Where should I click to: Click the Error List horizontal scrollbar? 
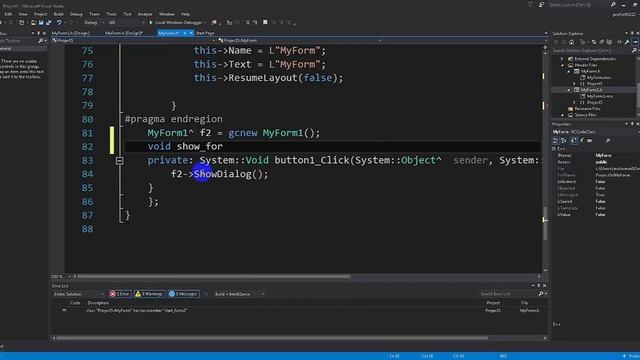coord(271,338)
